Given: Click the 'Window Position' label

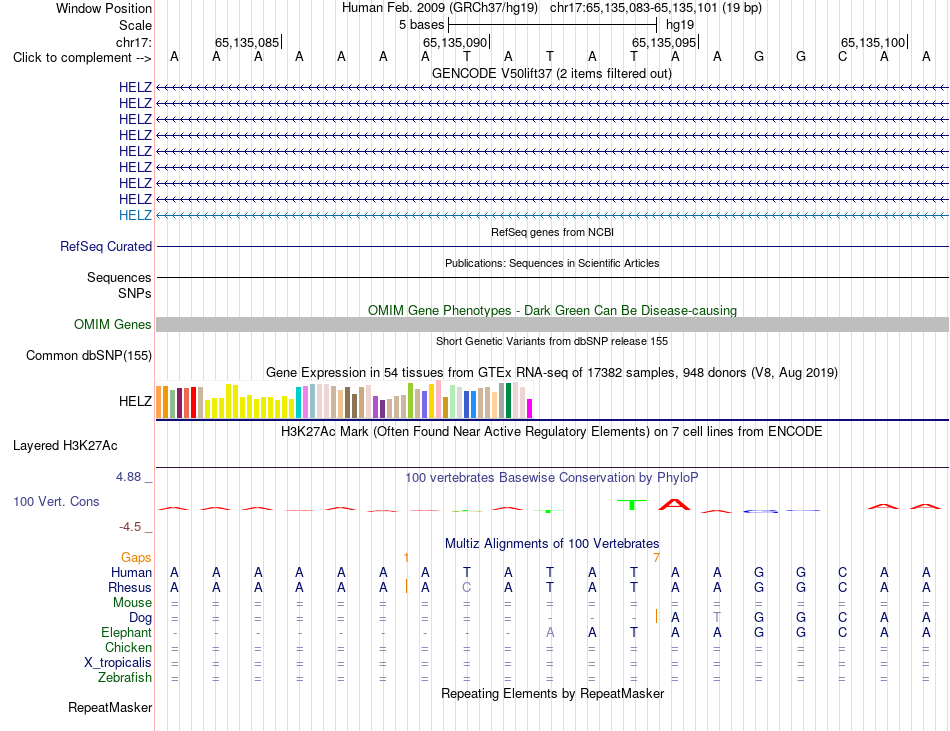Looking at the screenshot, I should click(x=104, y=8).
